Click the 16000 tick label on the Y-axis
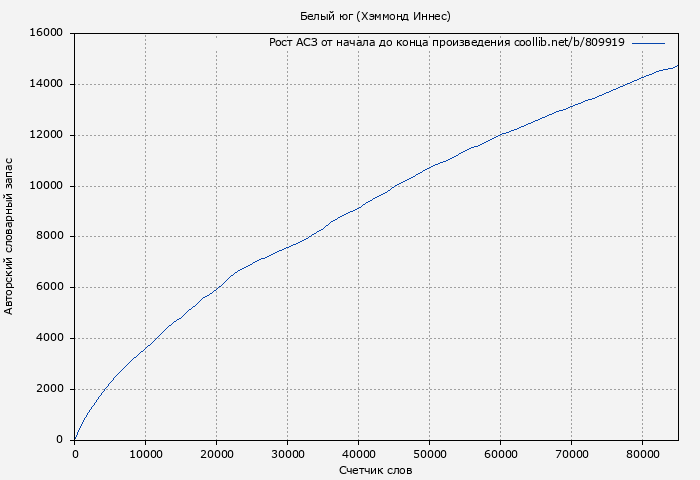The width and height of the screenshot is (700, 480). click(46, 33)
